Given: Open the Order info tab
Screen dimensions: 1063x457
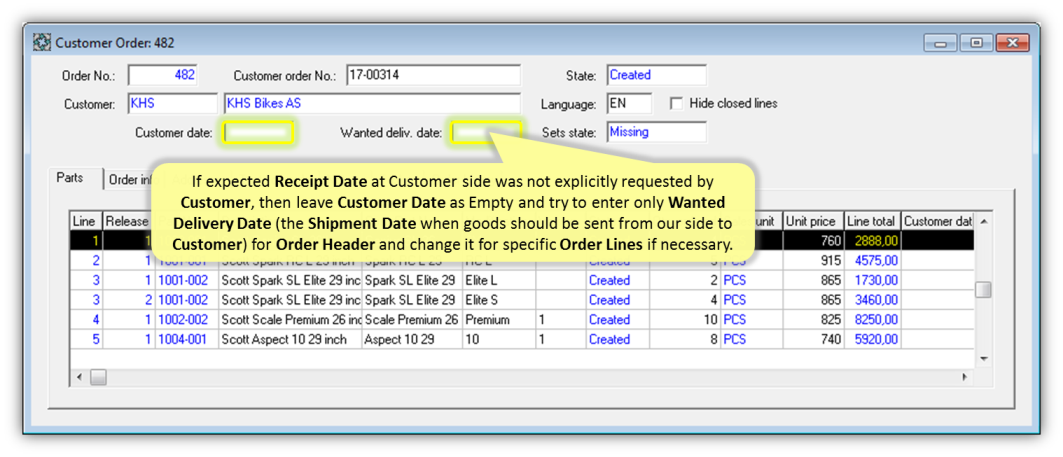Looking at the screenshot, I should point(128,180).
